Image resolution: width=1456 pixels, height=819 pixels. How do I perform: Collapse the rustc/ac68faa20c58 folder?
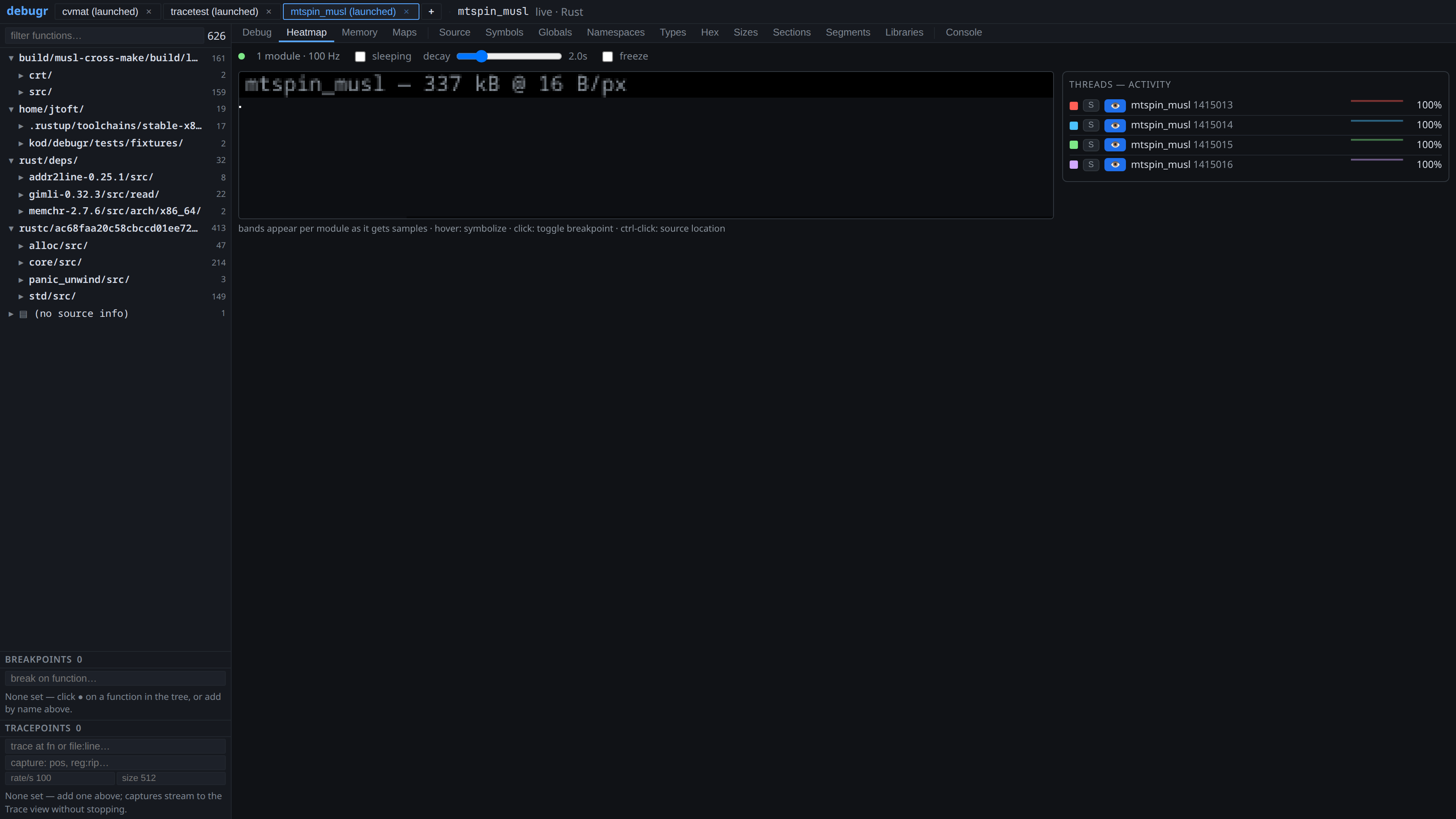(x=11, y=228)
